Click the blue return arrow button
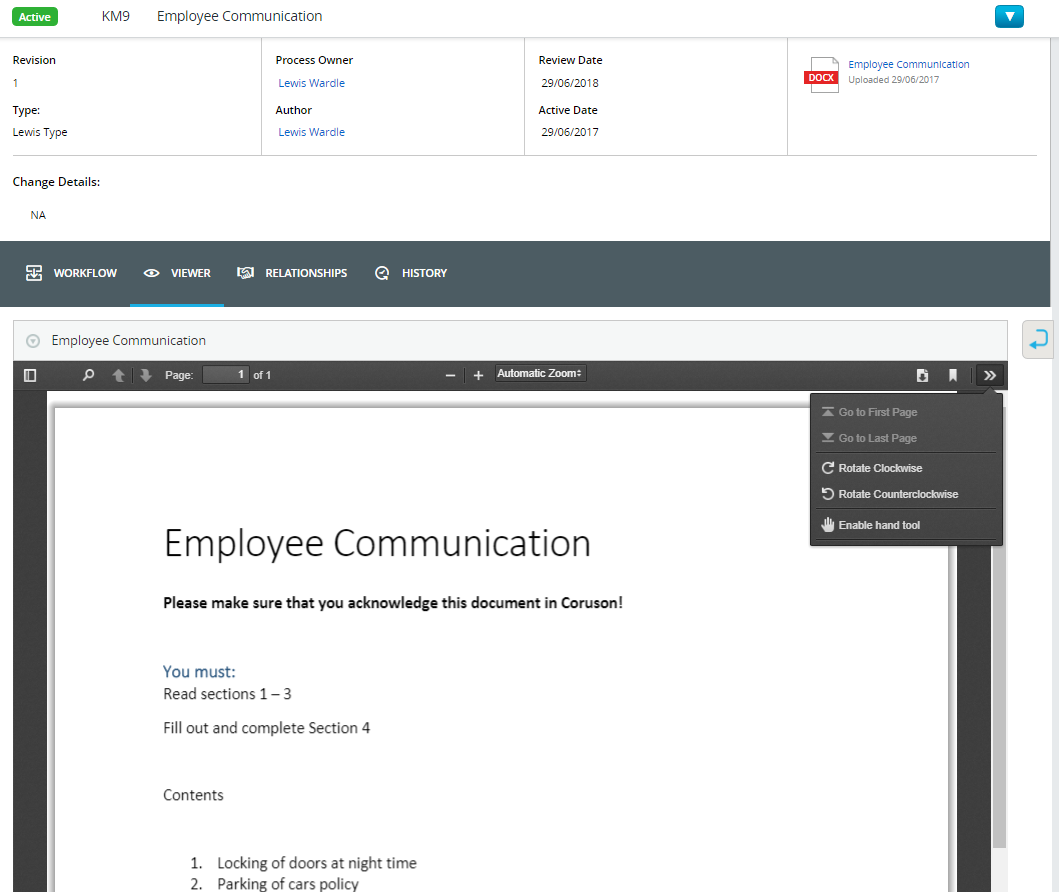The height and width of the screenshot is (892, 1059). [x=1037, y=339]
